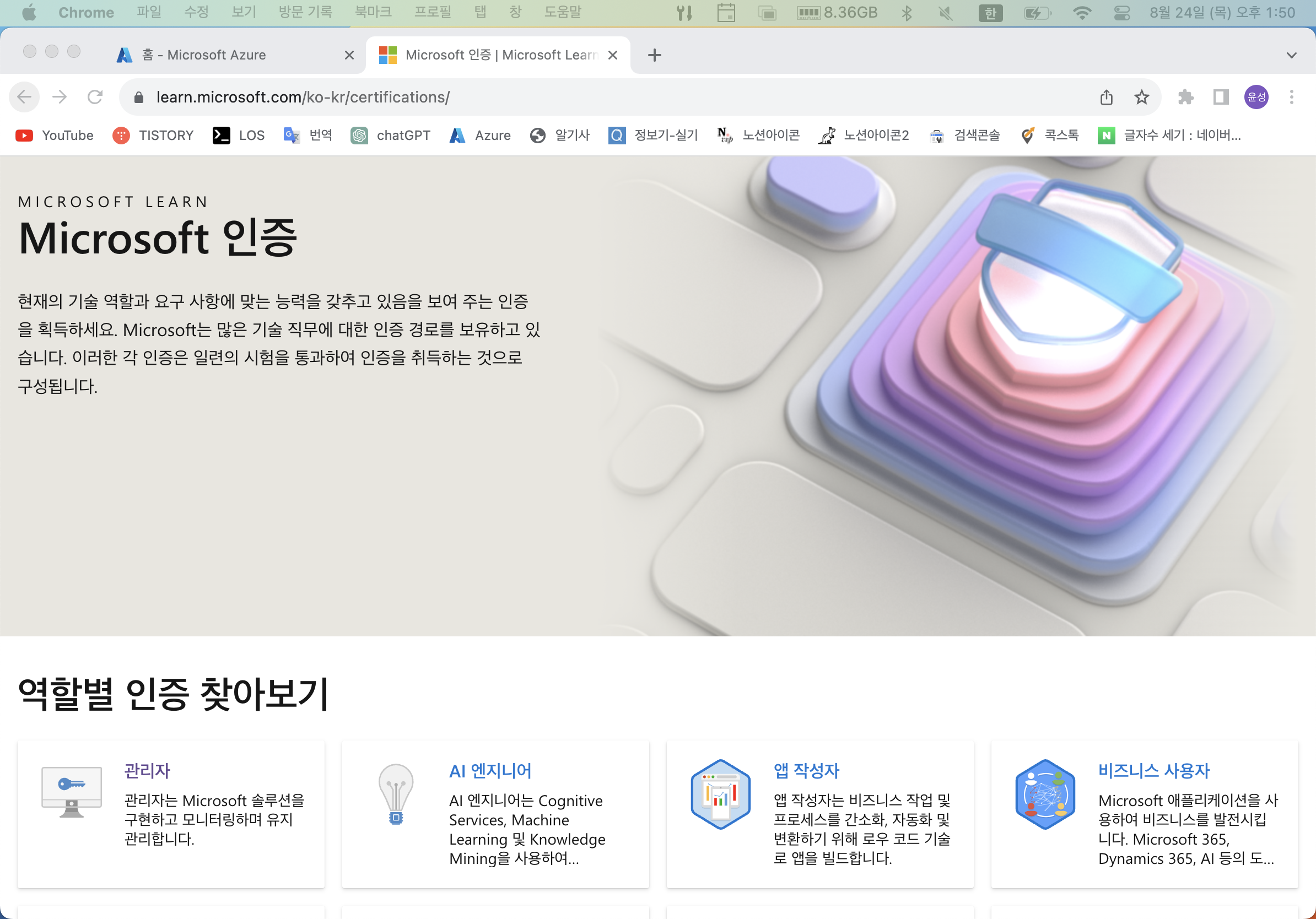The image size is (1316, 919).
Task: Open the Chrome extensions puzzle icon
Action: 1185,97
